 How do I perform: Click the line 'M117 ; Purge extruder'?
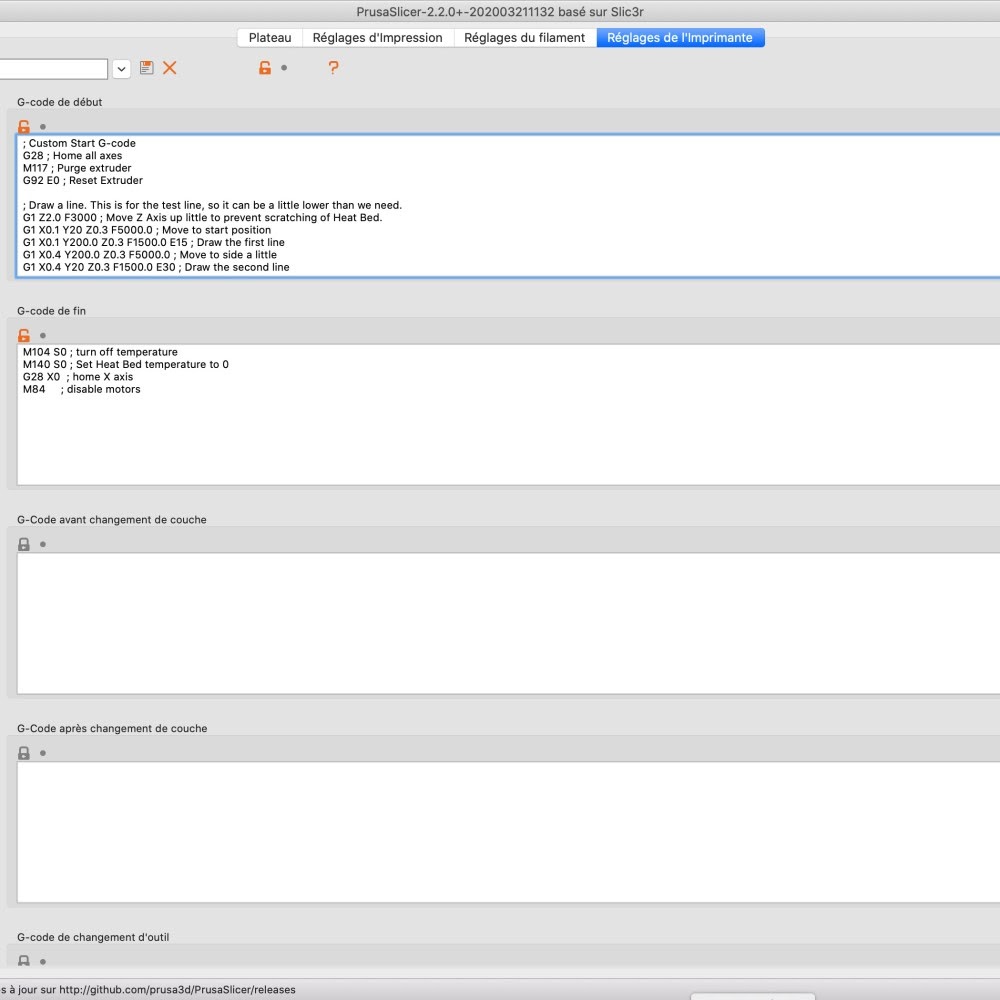pyautogui.click(x=77, y=168)
